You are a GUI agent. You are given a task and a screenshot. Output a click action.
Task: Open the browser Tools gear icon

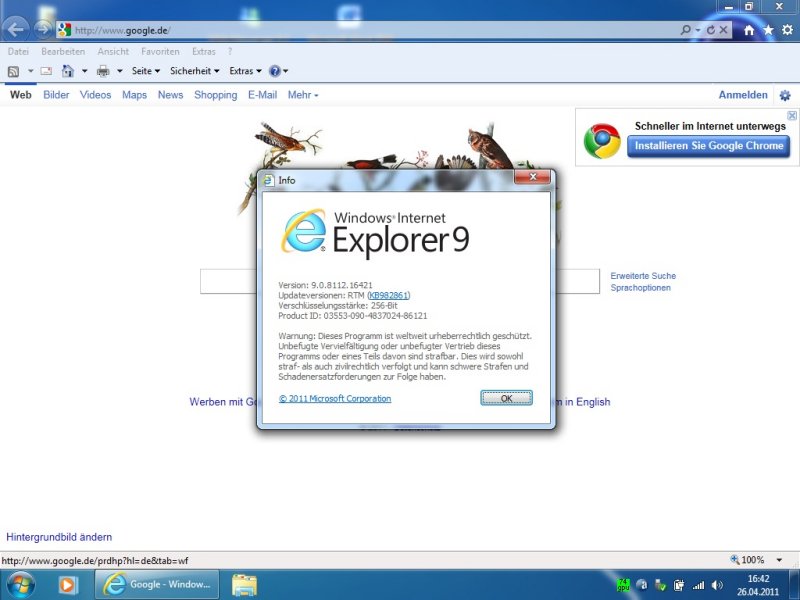coord(787,31)
